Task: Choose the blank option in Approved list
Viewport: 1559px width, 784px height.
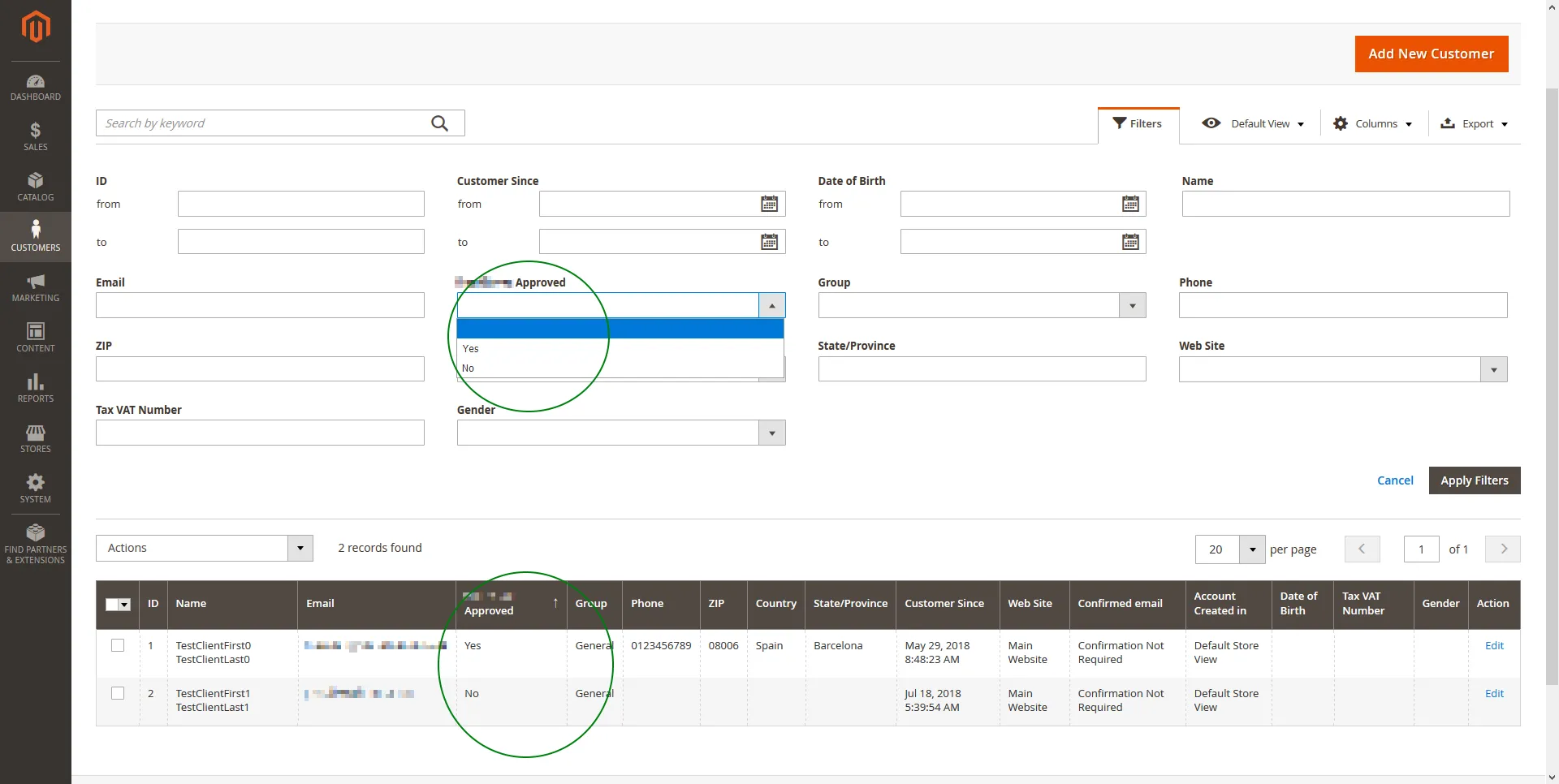Action: (620, 329)
